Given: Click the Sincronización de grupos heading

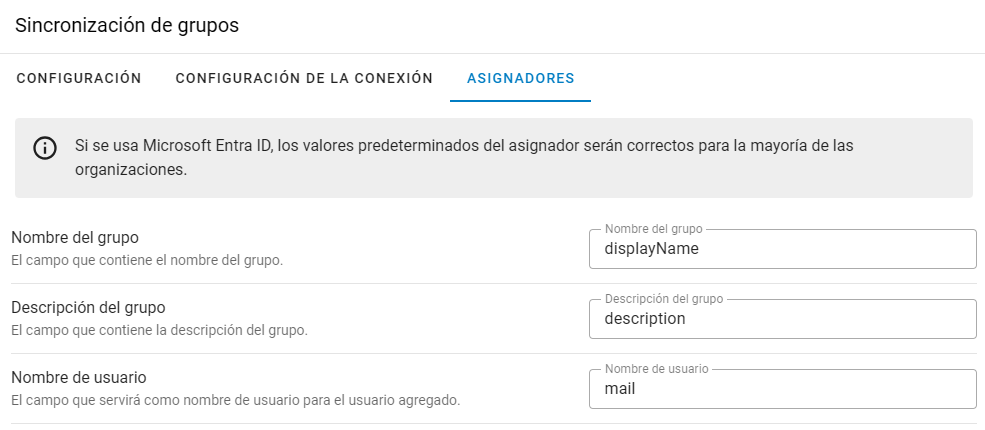Looking at the screenshot, I should click(127, 26).
